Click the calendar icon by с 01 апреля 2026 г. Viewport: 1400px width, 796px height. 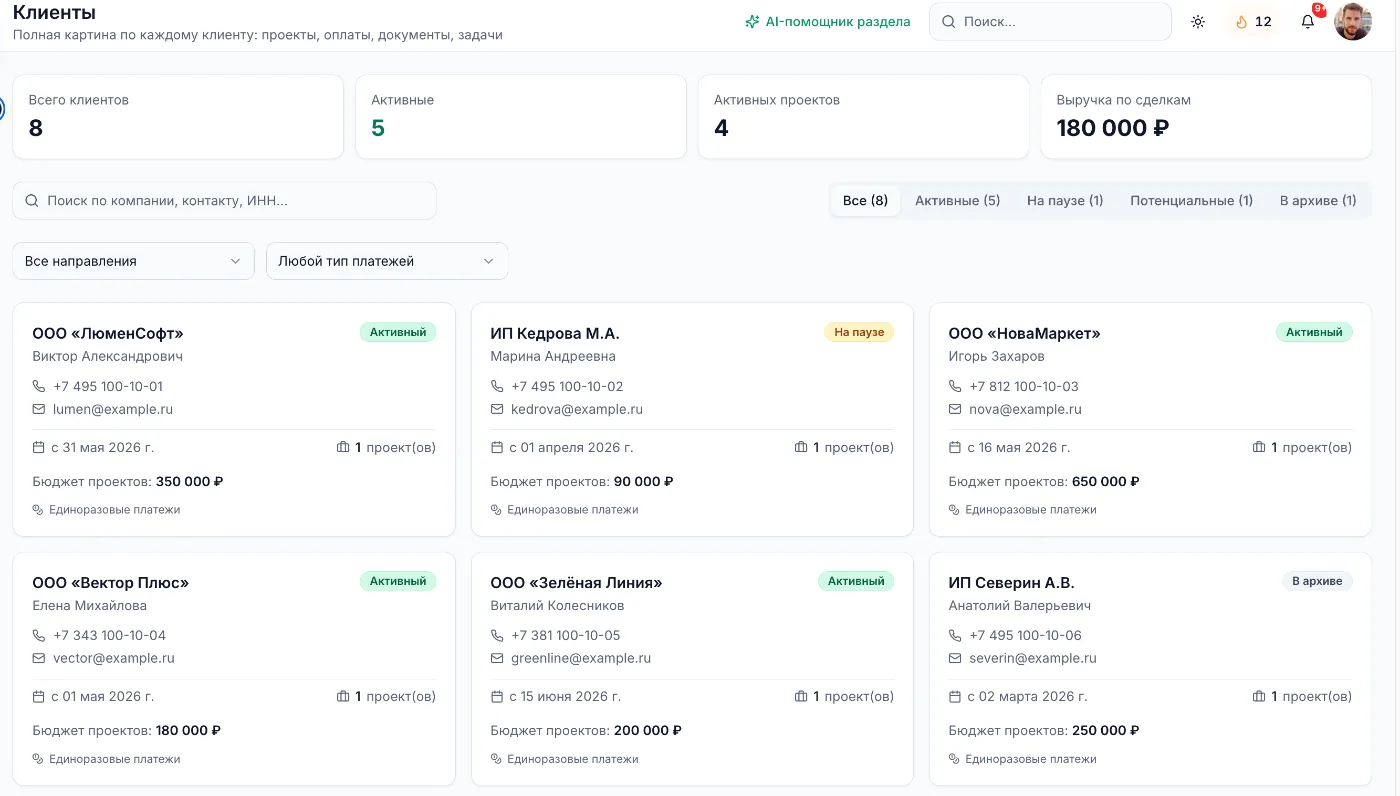(x=497, y=447)
